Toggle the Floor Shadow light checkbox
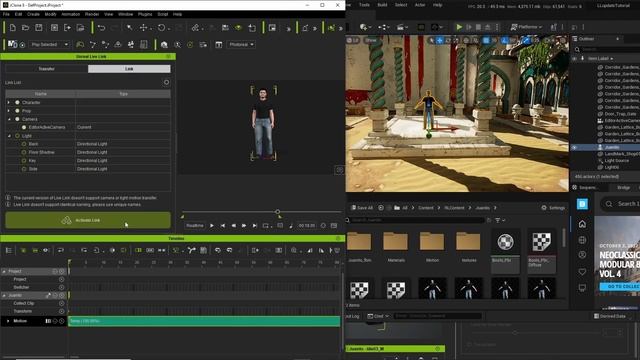 (24, 152)
